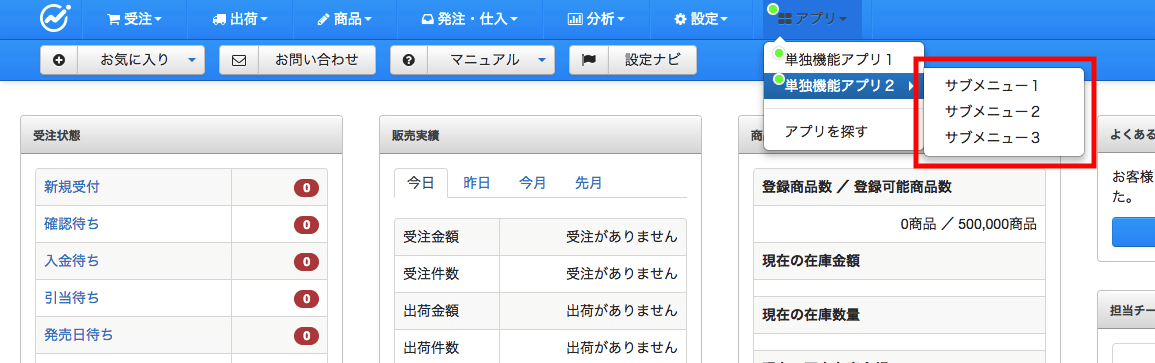Open the 確認待ち link
This screenshot has width=1155, height=363.
[71, 224]
